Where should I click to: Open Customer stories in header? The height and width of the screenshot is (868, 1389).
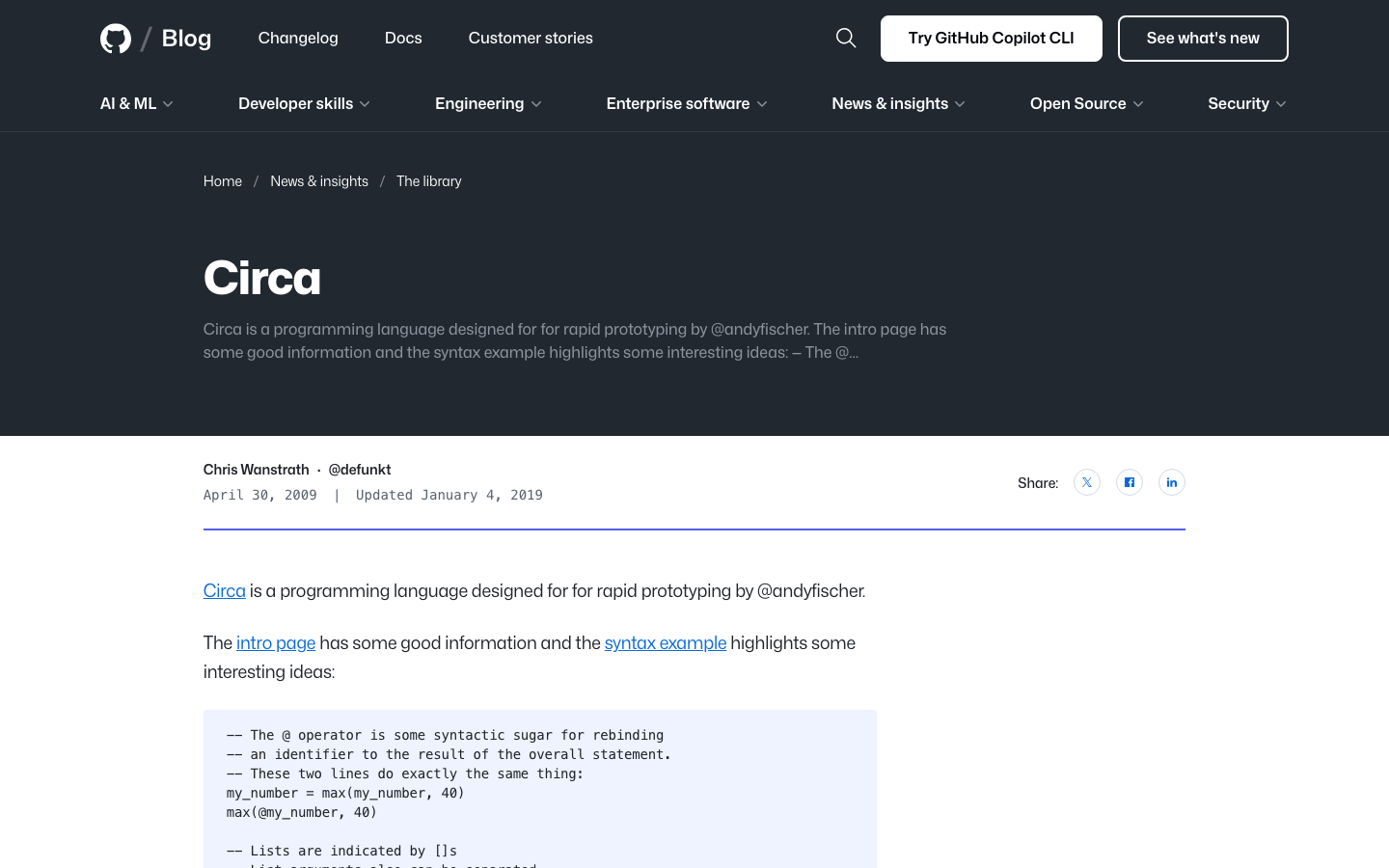[x=531, y=38]
